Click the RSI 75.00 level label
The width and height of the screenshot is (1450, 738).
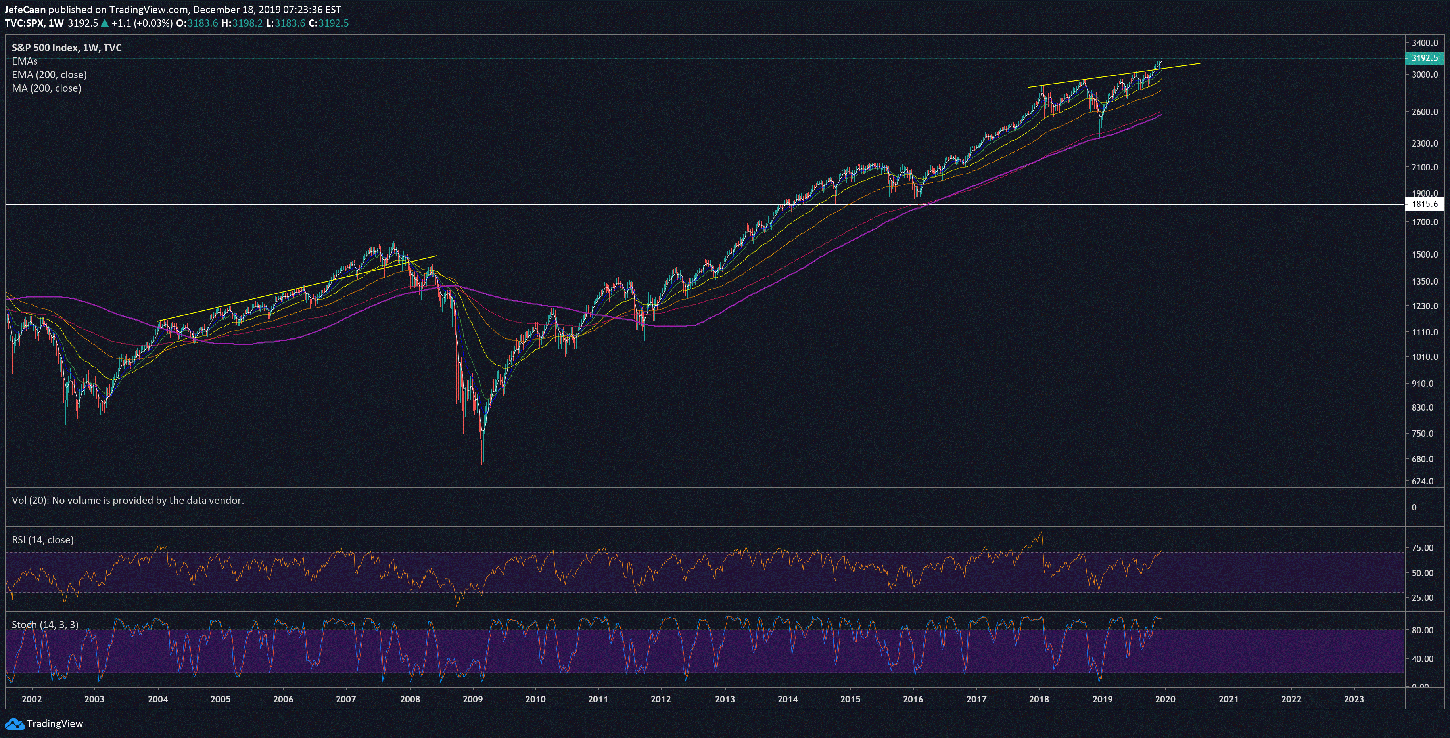pos(1424,548)
